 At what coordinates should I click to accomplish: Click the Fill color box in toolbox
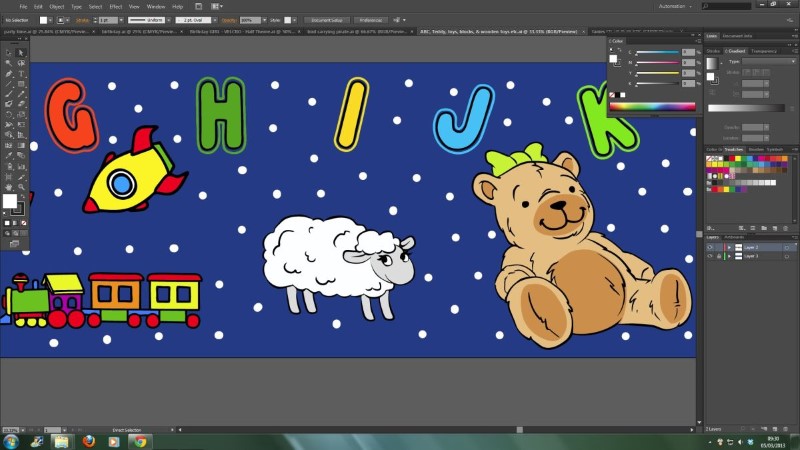tap(11, 201)
